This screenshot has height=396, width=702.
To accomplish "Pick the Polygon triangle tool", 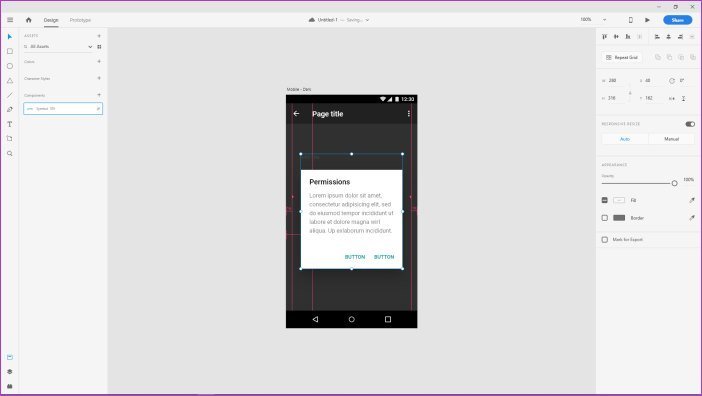I will coord(10,81).
